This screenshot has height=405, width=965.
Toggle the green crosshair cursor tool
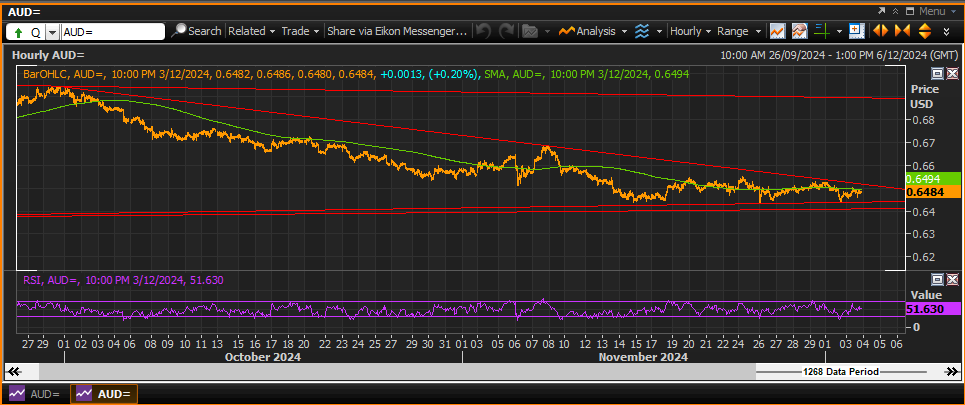821,31
